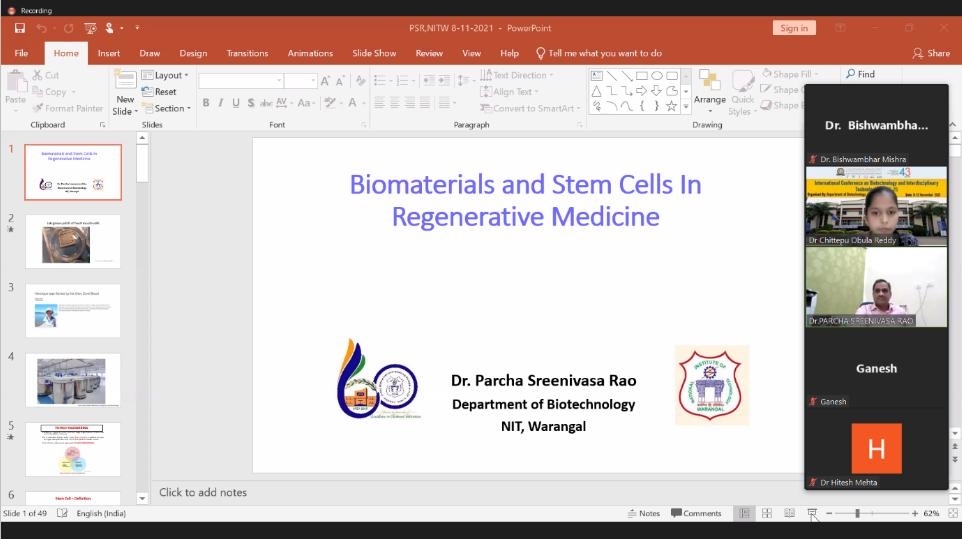Image resolution: width=962 pixels, height=539 pixels.
Task: Click the Save icon in title bar
Action: pyautogui.click(x=19, y=28)
